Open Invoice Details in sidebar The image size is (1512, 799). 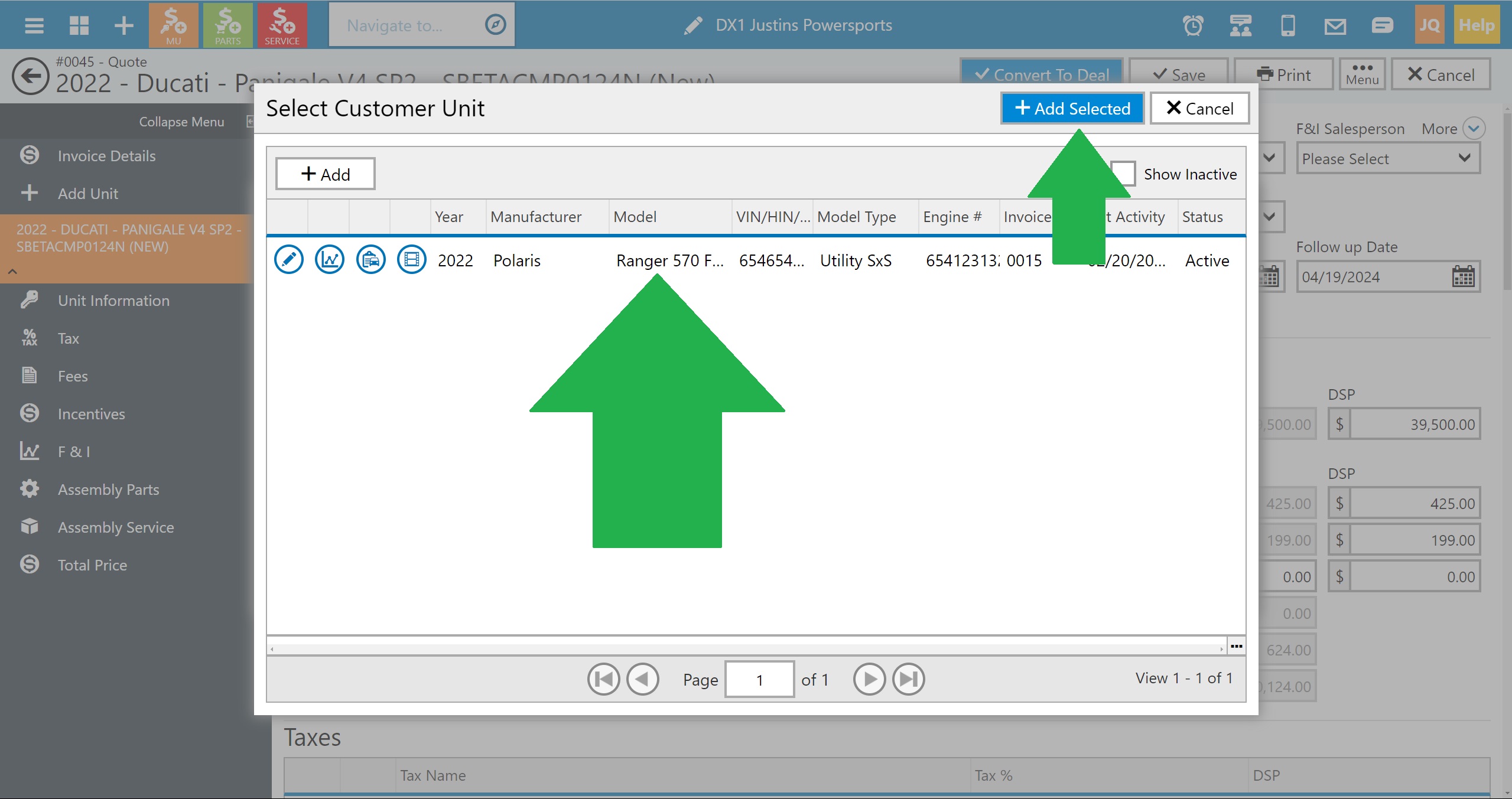tap(106, 156)
